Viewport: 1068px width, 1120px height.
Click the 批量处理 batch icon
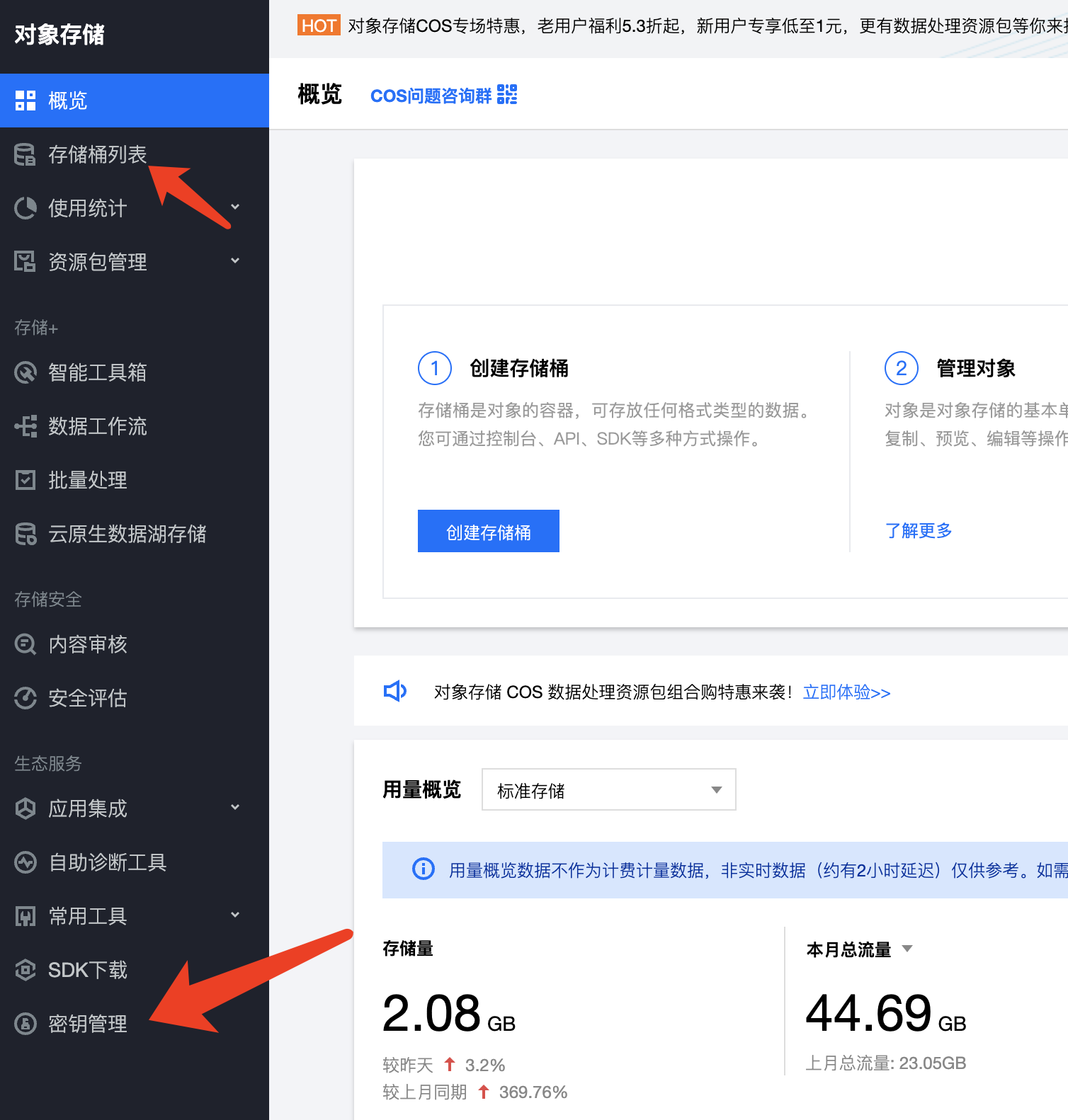coord(25,480)
